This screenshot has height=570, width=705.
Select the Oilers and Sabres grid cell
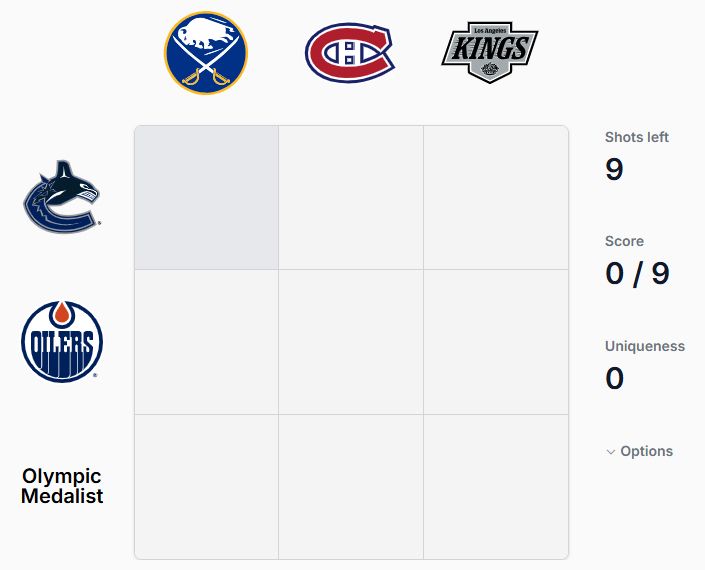pos(206,342)
